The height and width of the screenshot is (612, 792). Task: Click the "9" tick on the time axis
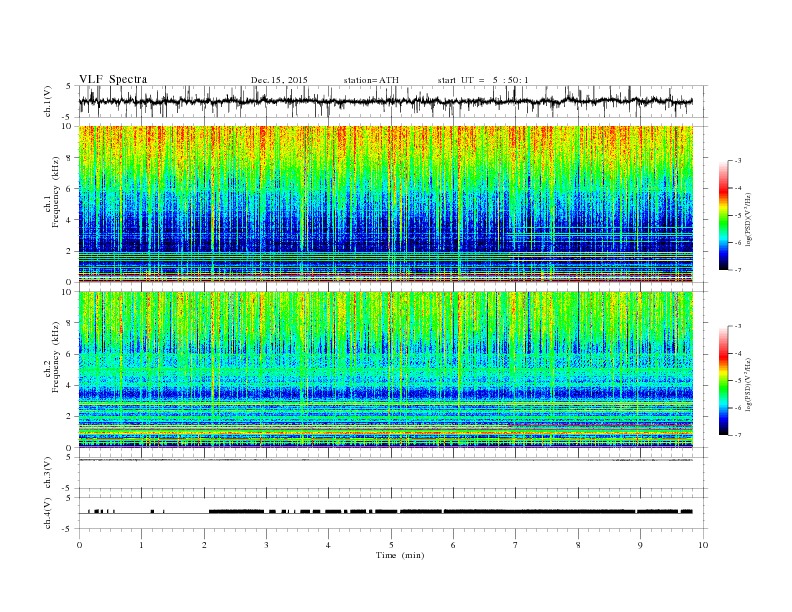point(640,545)
